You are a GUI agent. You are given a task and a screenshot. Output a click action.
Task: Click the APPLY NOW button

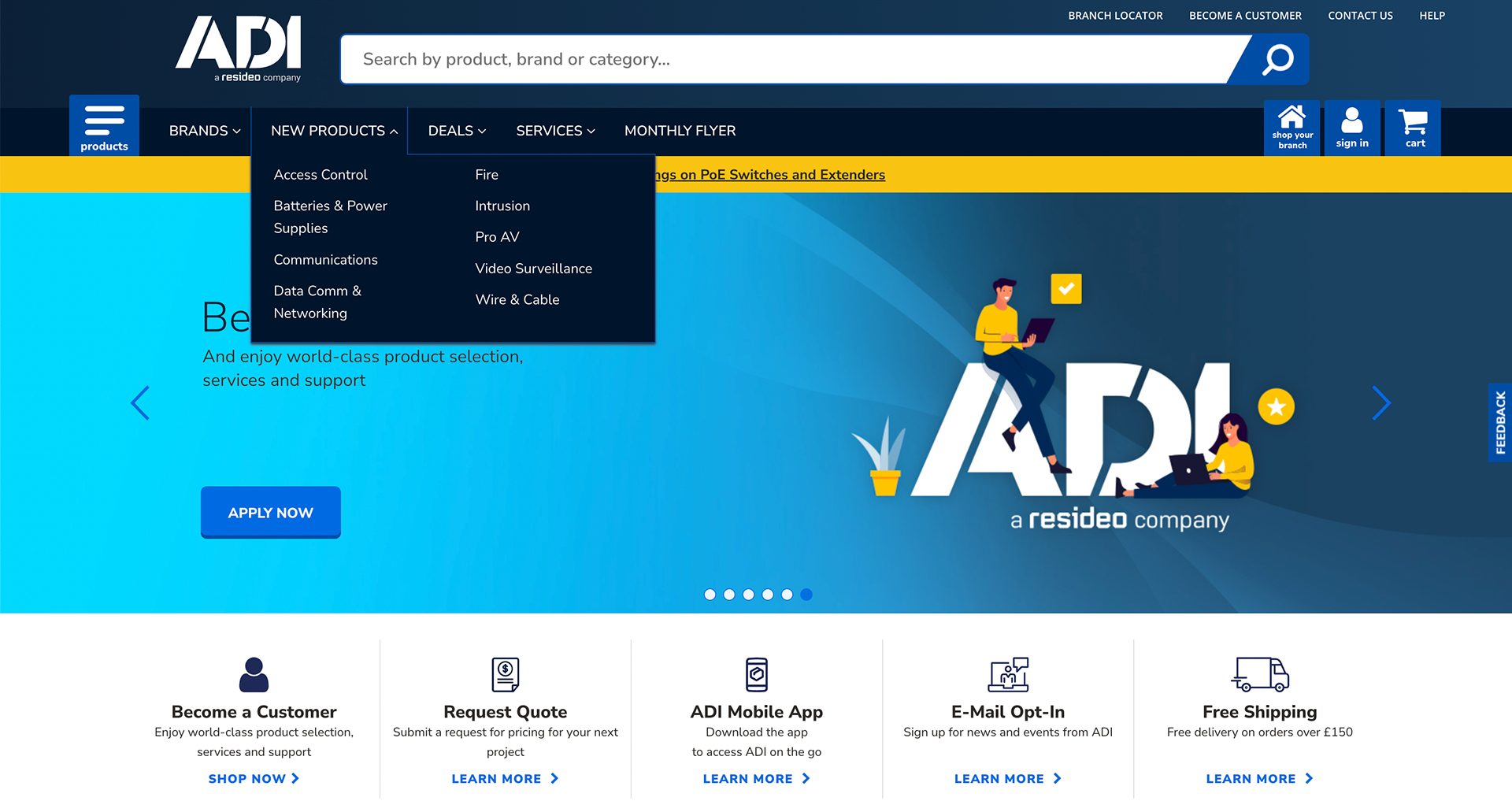tap(271, 513)
